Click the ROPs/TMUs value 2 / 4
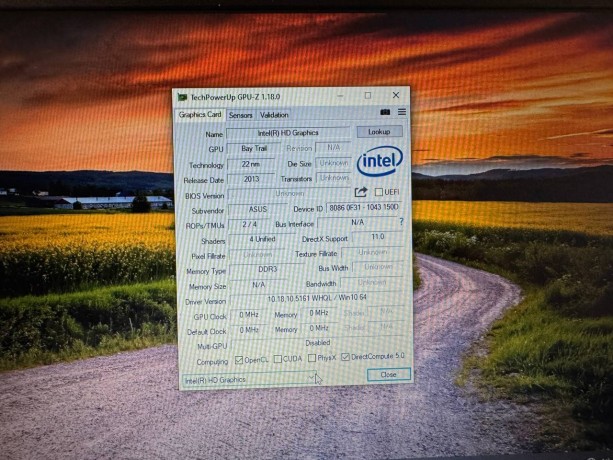This screenshot has height=460, width=613. [x=249, y=224]
